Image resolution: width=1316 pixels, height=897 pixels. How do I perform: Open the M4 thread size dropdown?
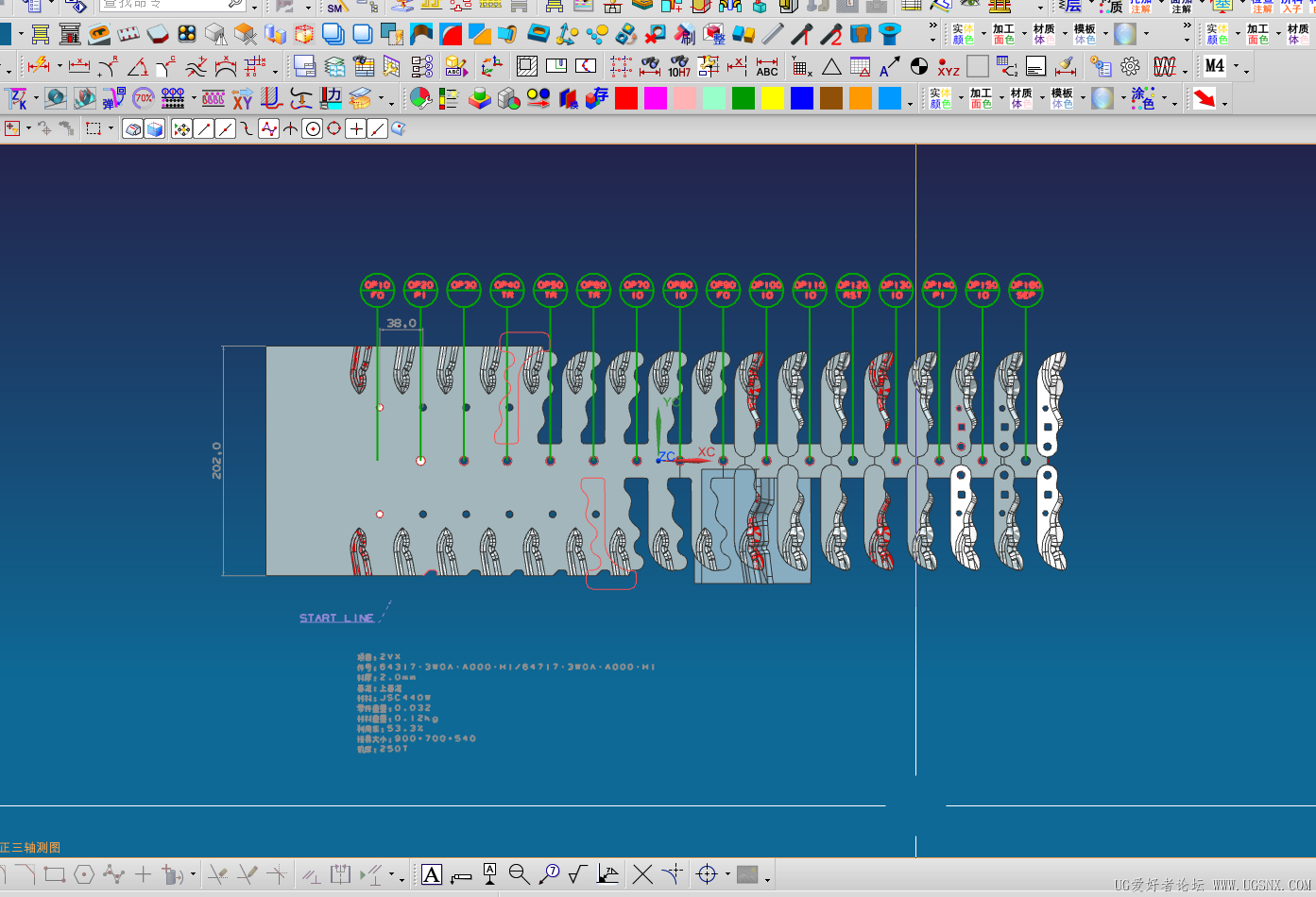[x=1235, y=67]
